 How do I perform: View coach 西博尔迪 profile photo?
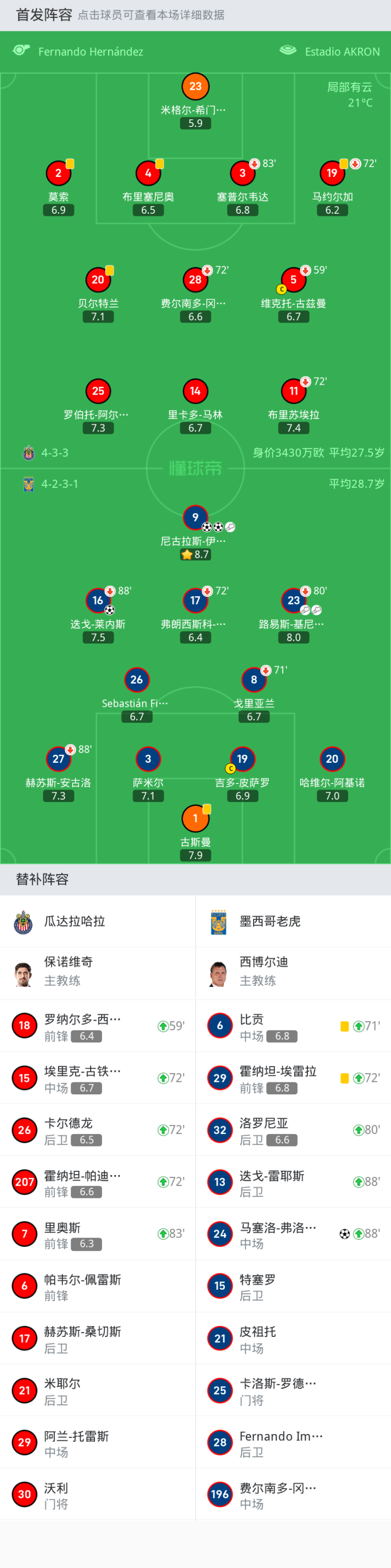point(219,974)
